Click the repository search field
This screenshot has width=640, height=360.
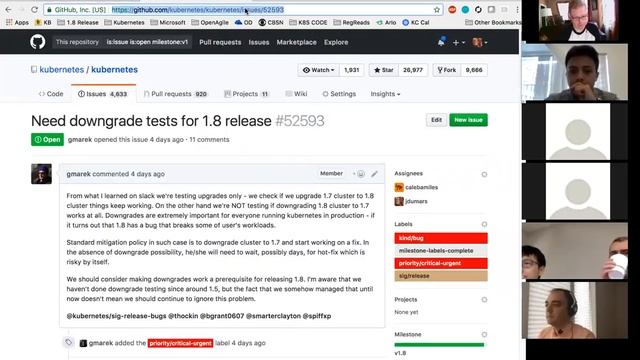pos(147,42)
